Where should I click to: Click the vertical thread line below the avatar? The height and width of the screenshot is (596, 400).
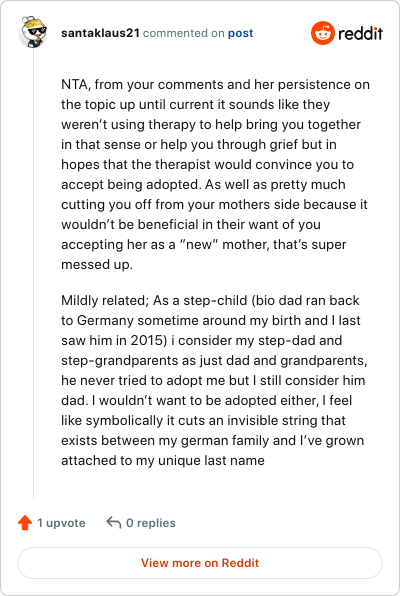click(33, 274)
